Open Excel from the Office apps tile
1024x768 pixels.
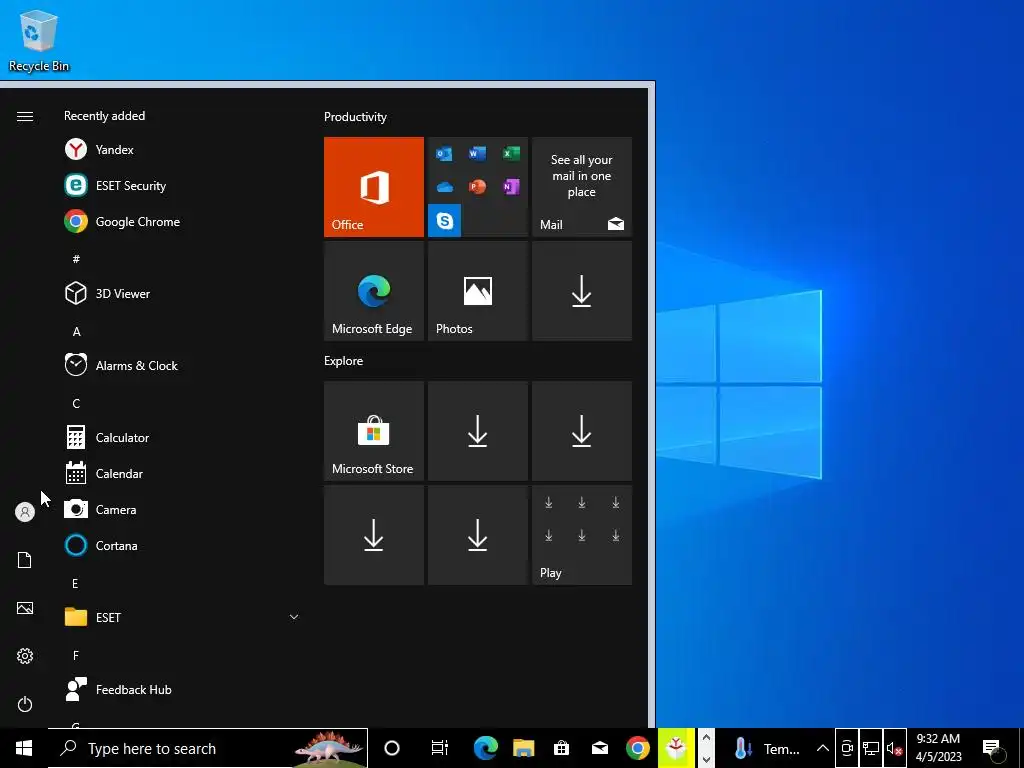(x=511, y=153)
